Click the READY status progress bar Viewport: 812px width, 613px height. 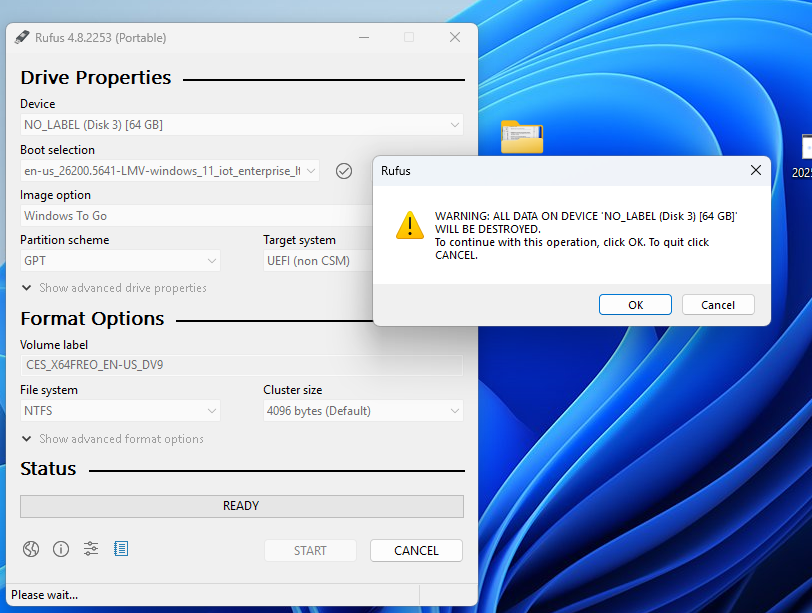pyautogui.click(x=242, y=506)
